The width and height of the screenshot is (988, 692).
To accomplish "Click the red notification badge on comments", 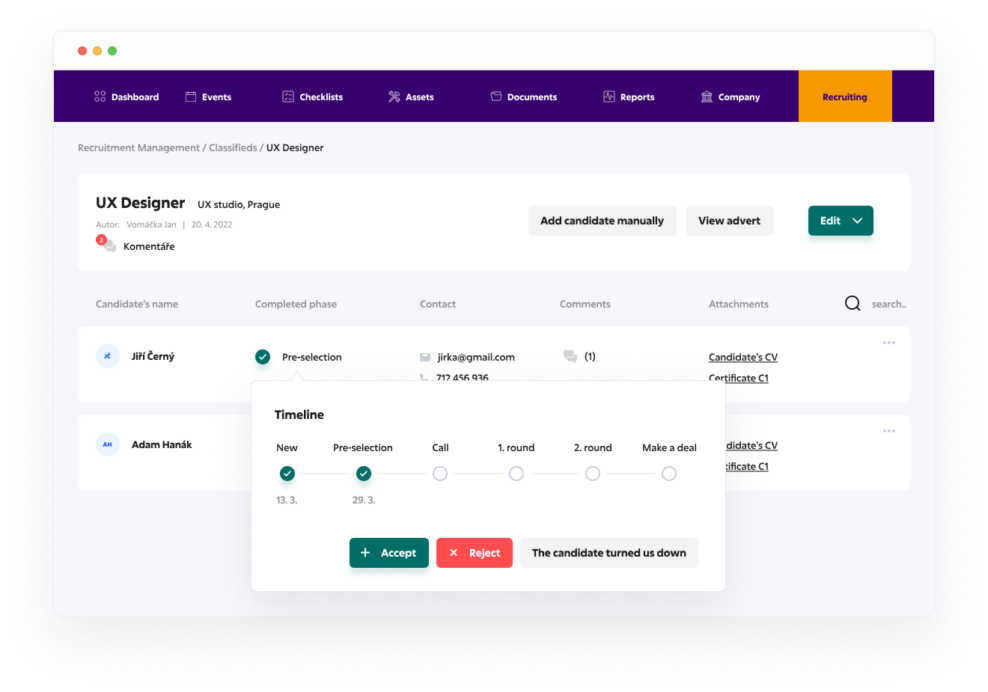I will click(x=101, y=239).
